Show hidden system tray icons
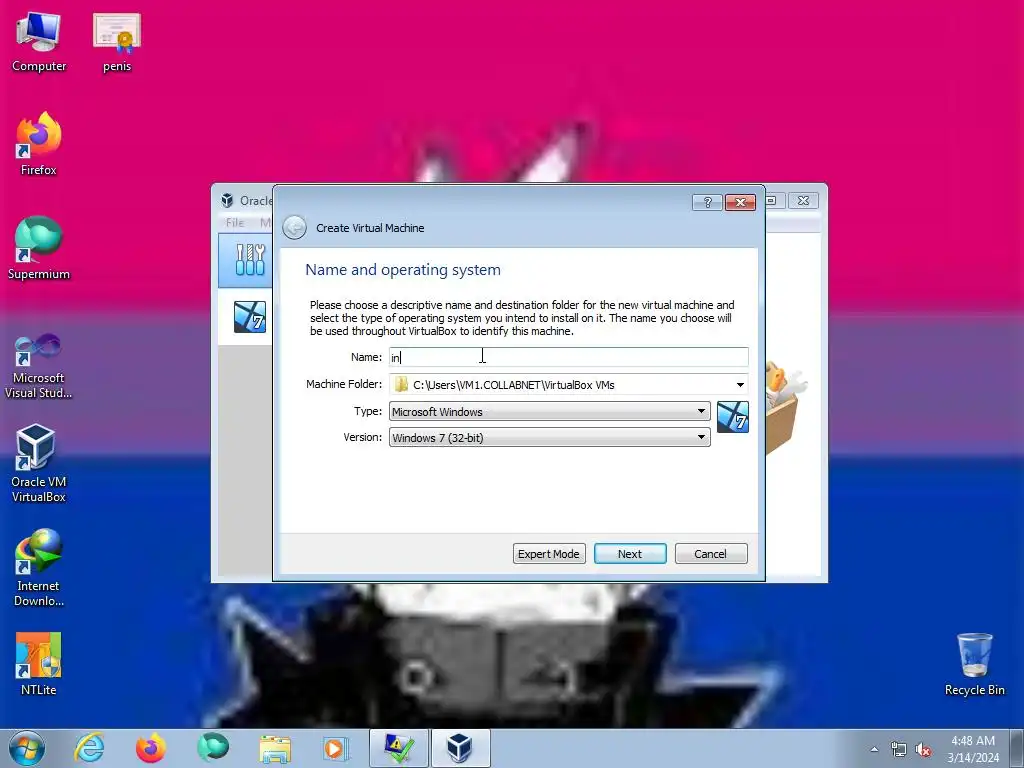The height and width of the screenshot is (768, 1024). click(874, 749)
